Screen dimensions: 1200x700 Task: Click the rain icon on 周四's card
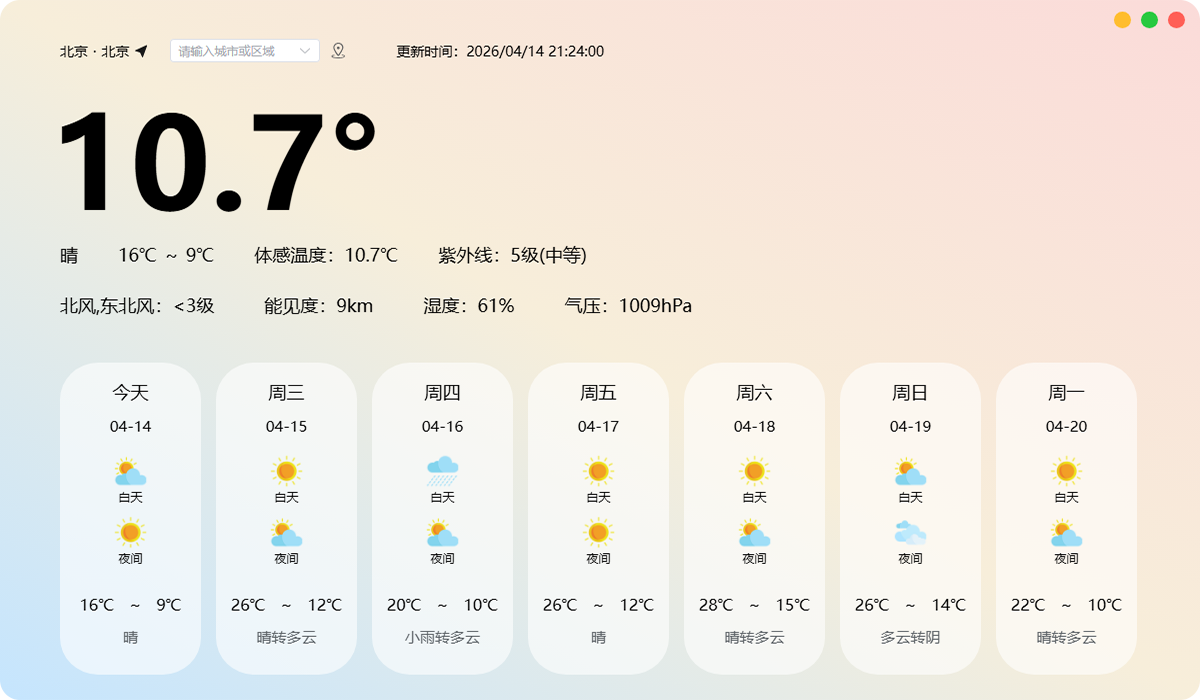(442, 470)
